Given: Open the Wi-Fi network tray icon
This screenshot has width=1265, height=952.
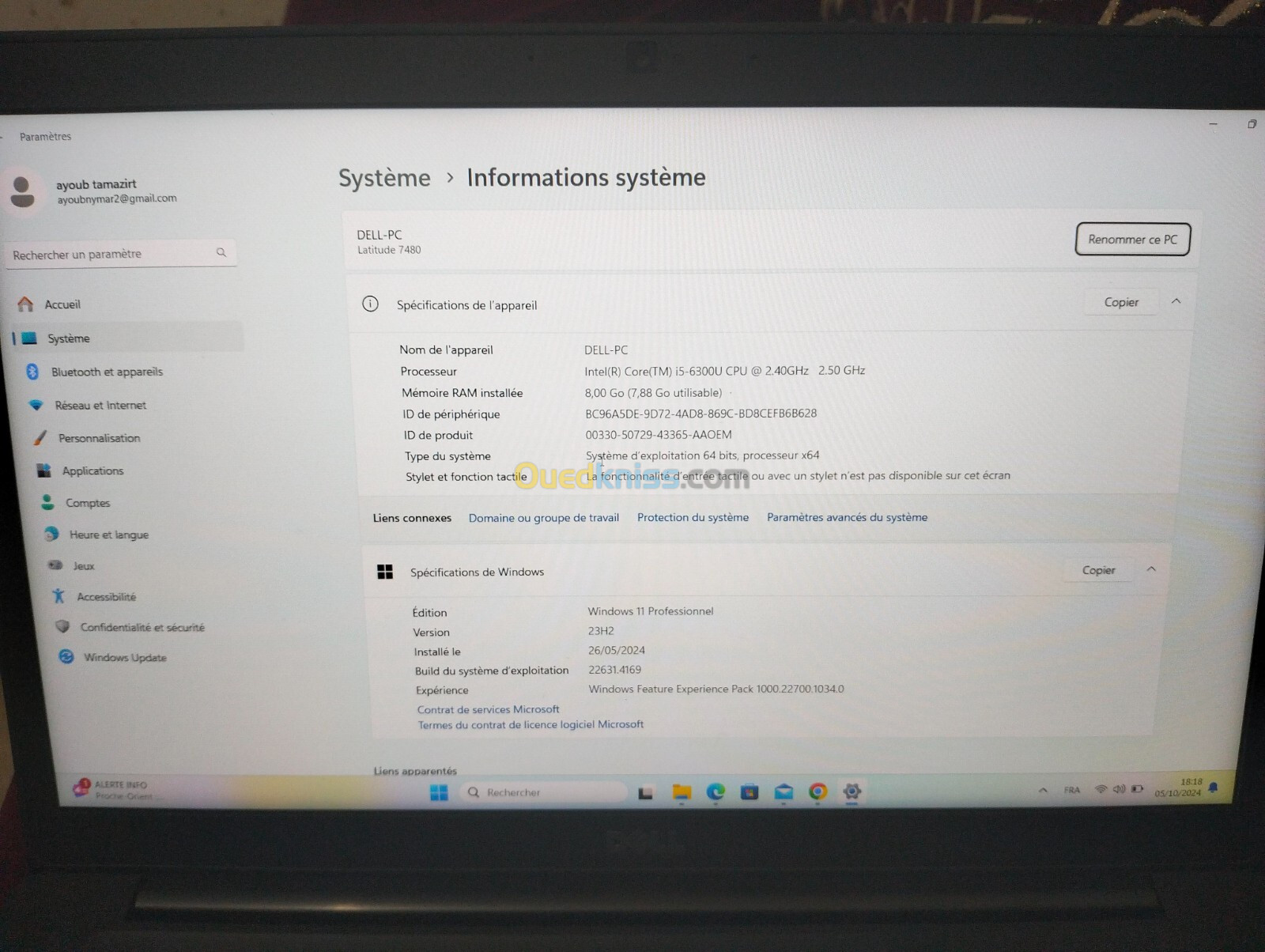Looking at the screenshot, I should point(1101,789).
